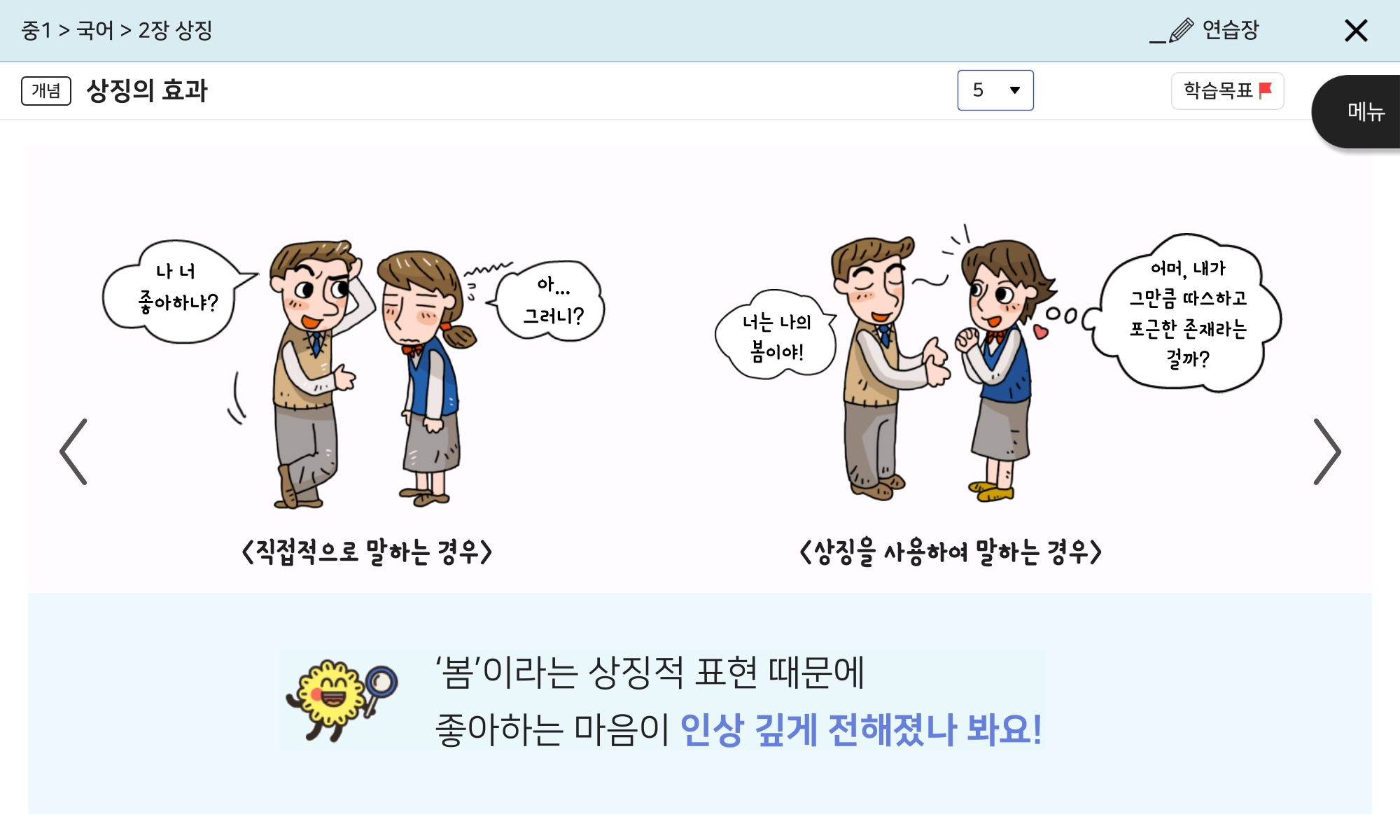Click highlighted text 인상 깊게 전해졌나 봐요!

[x=861, y=729]
